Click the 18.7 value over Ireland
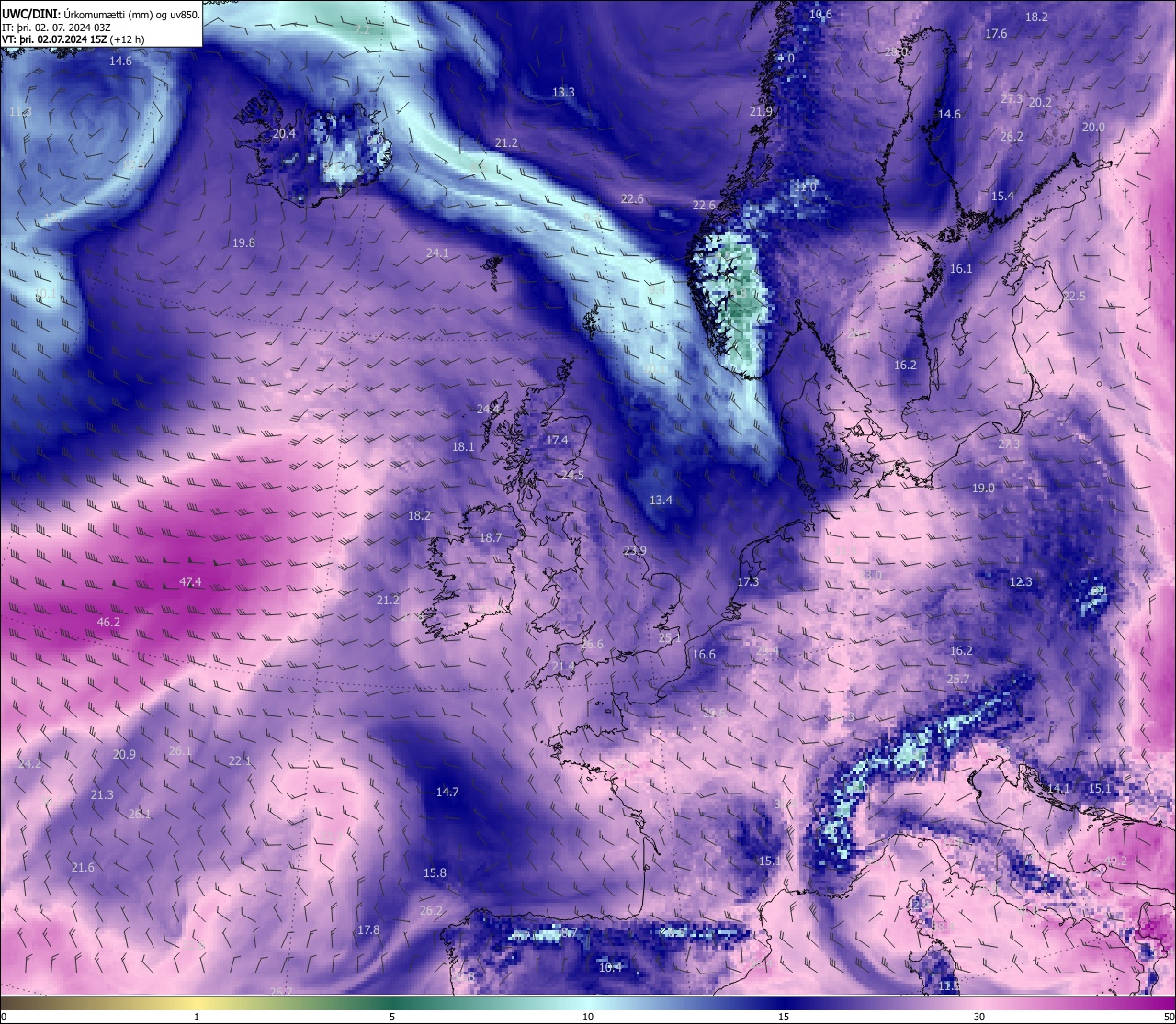The height and width of the screenshot is (1024, 1176). [491, 538]
